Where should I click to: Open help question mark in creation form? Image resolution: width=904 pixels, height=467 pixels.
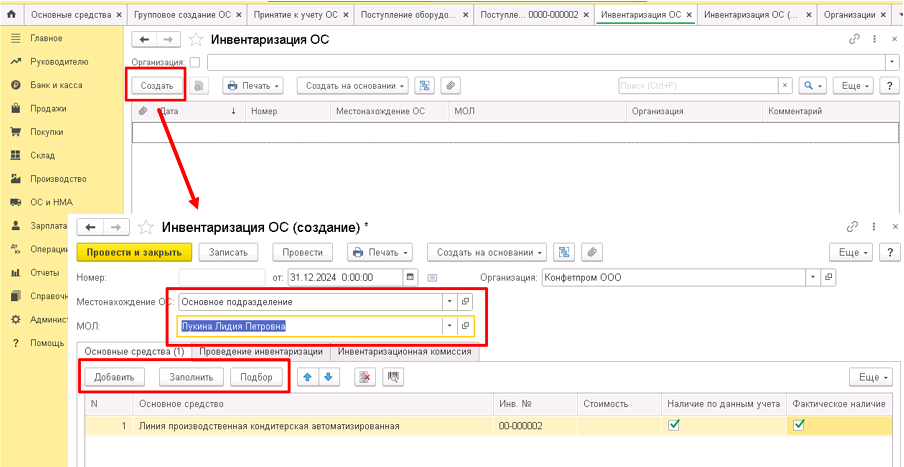tap(891, 252)
